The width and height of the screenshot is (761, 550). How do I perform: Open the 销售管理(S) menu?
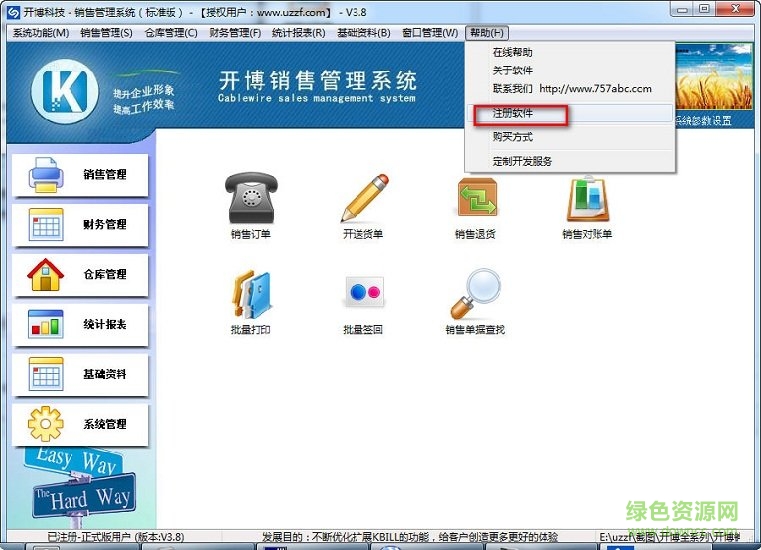(106, 33)
